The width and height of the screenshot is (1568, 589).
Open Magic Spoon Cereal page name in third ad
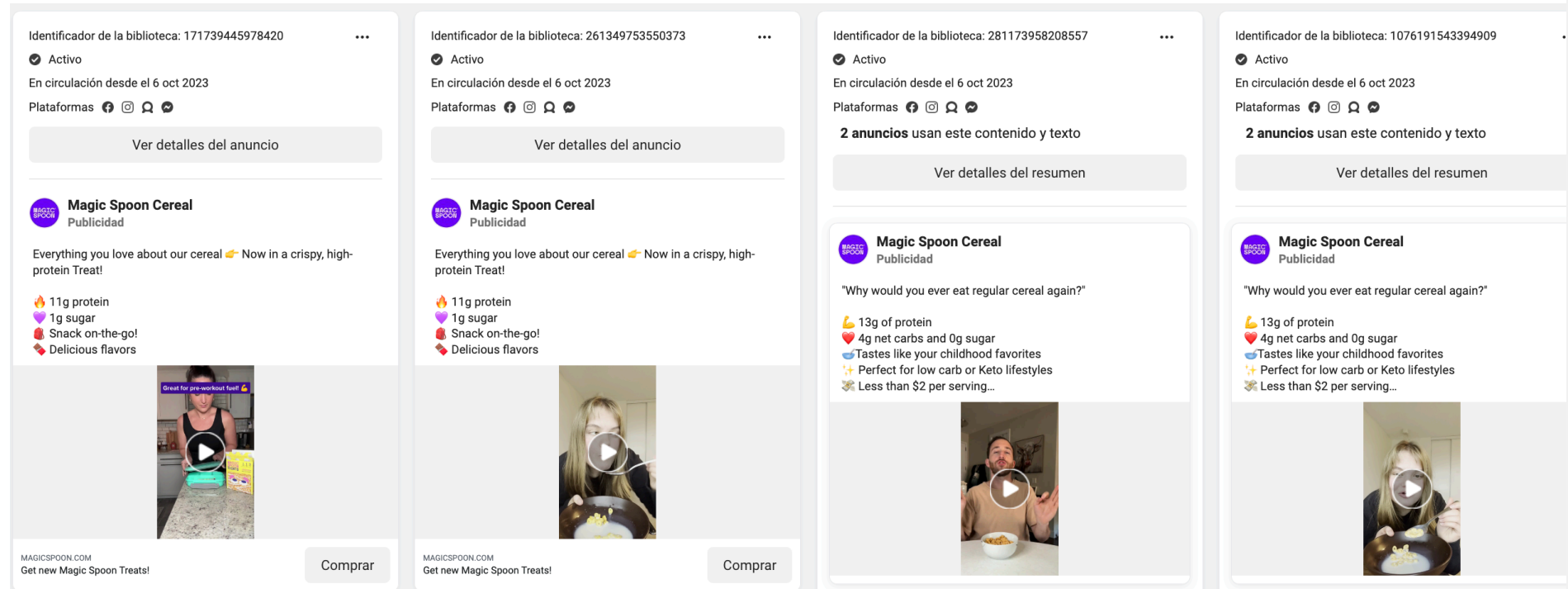coord(939,241)
